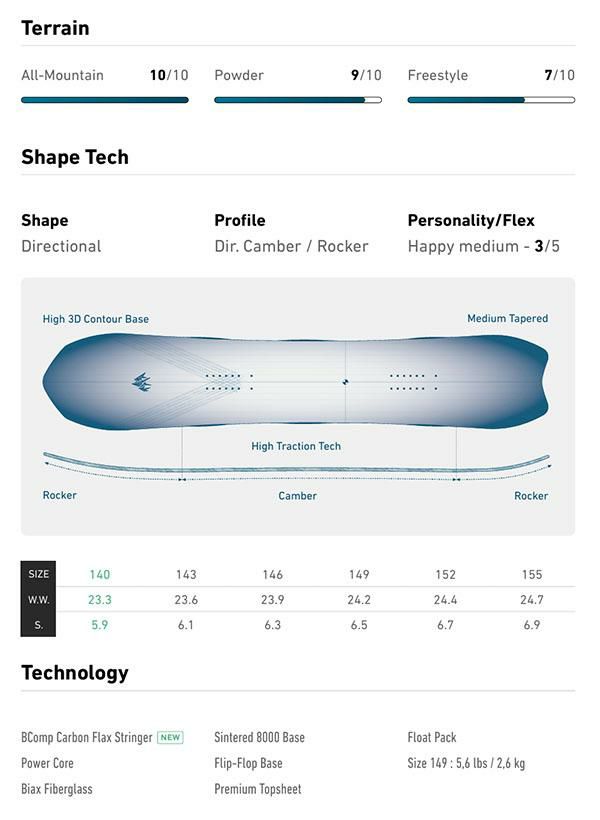
Task: Open the Power Core technology item
Action: pyautogui.click(x=48, y=763)
